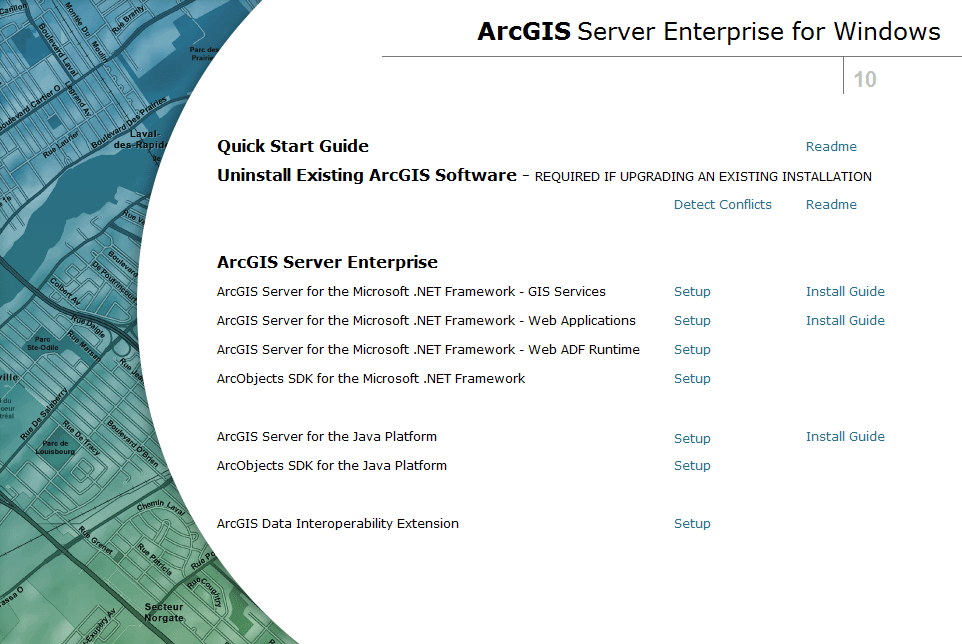
Task: Click text 'ArcGIS Server for the Java Platform'
Action: coord(326,437)
